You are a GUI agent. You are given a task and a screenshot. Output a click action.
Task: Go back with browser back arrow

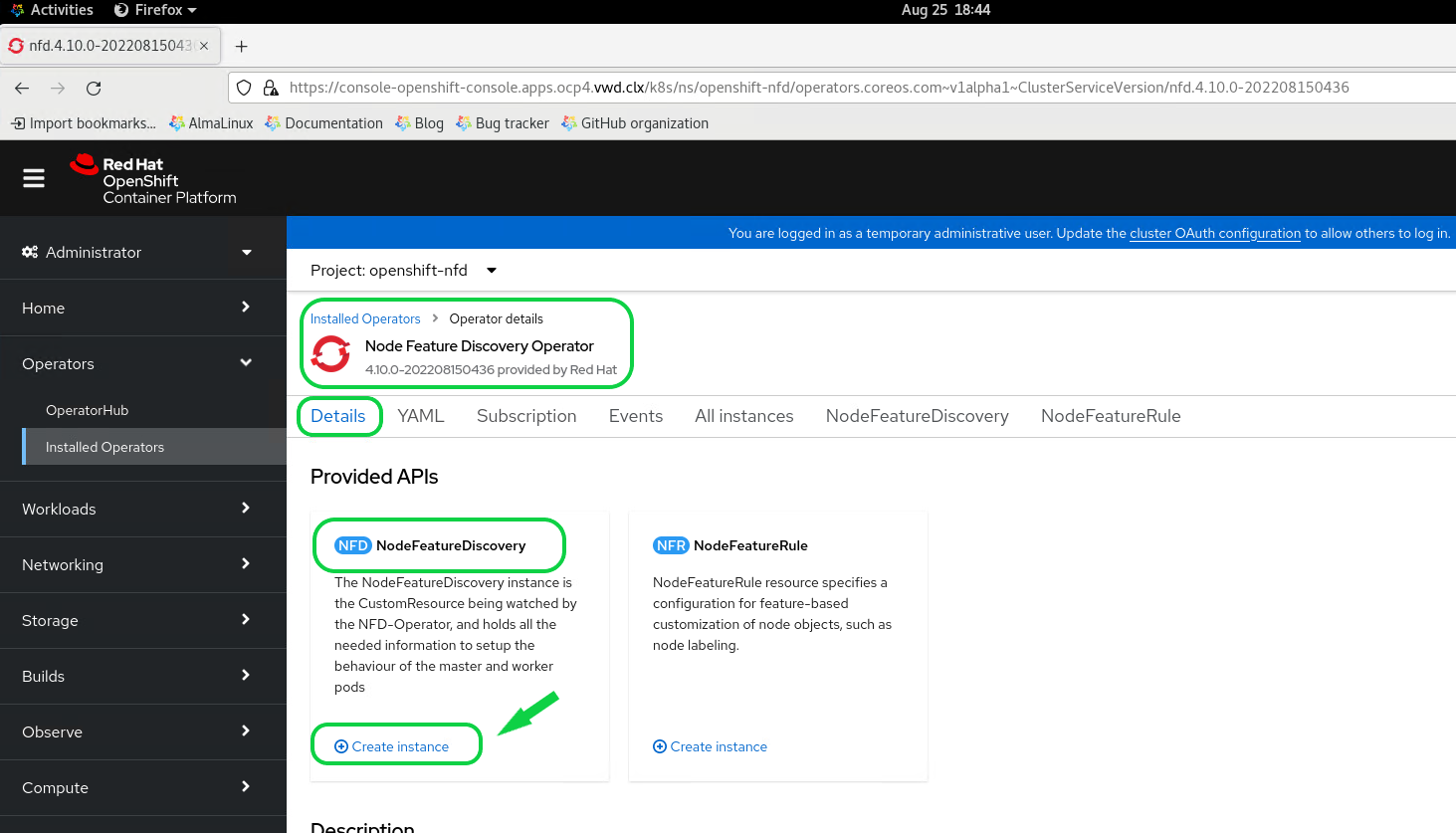point(22,88)
